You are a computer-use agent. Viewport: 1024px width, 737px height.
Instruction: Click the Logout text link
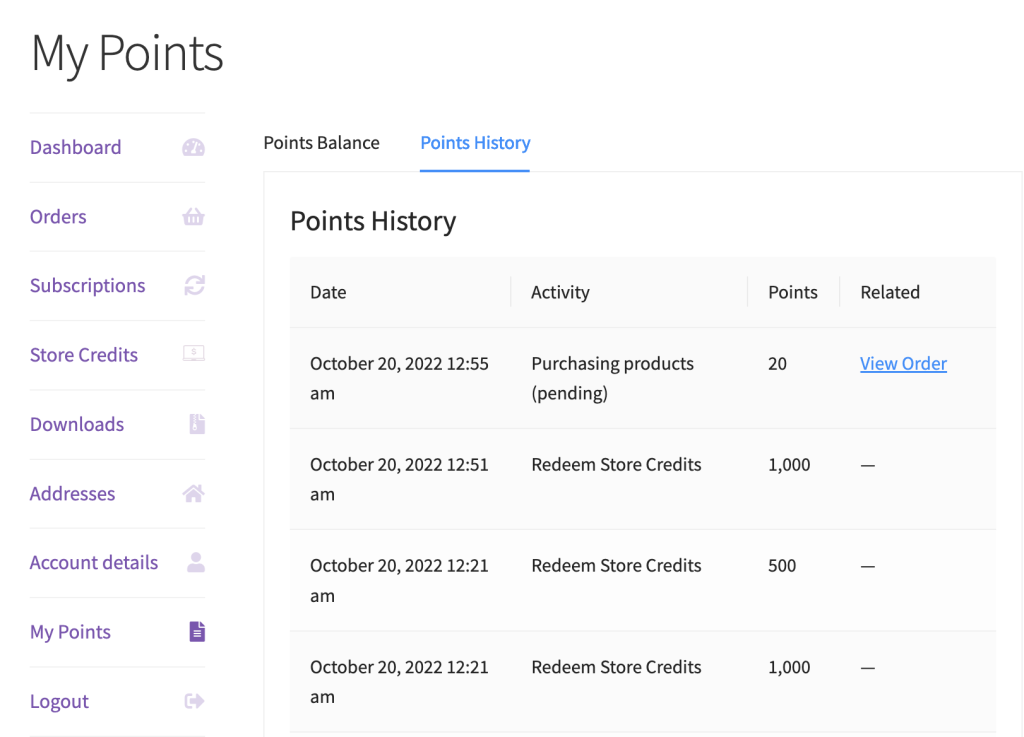click(59, 701)
